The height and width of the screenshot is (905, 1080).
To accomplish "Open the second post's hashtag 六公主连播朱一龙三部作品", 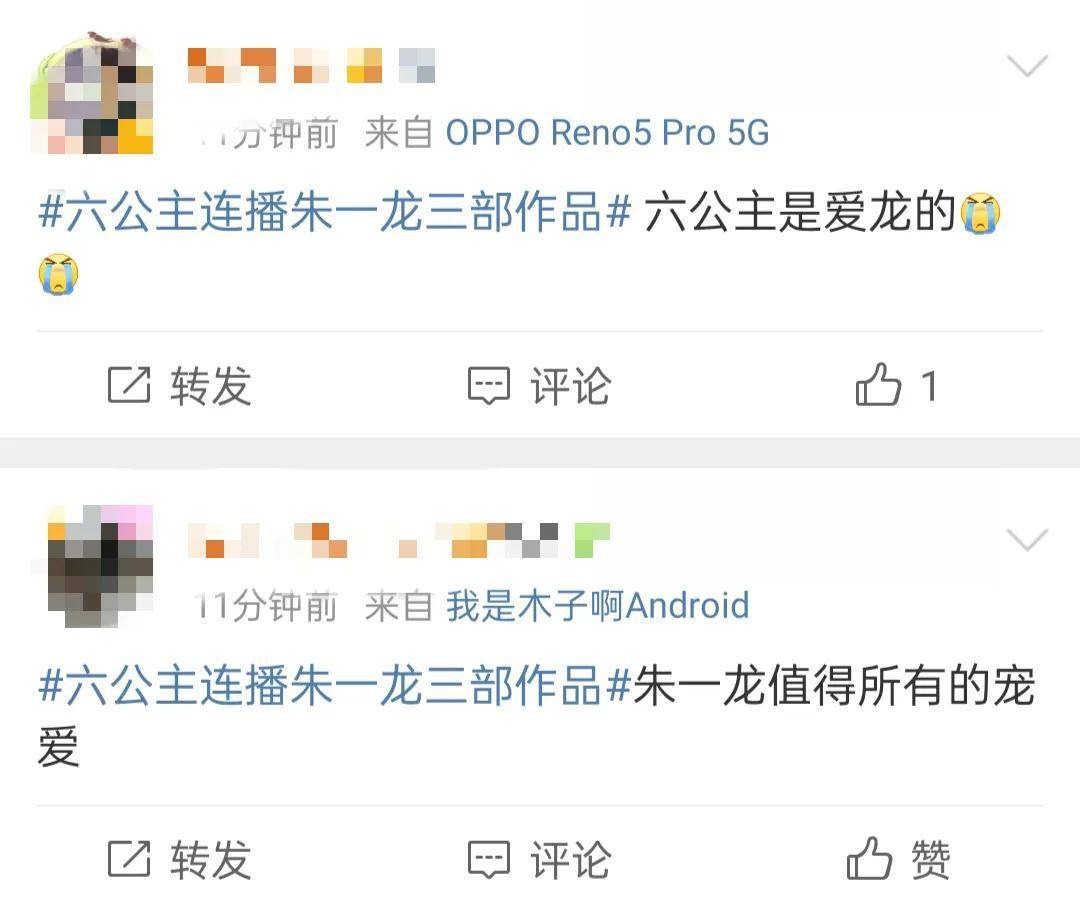I will click(335, 685).
